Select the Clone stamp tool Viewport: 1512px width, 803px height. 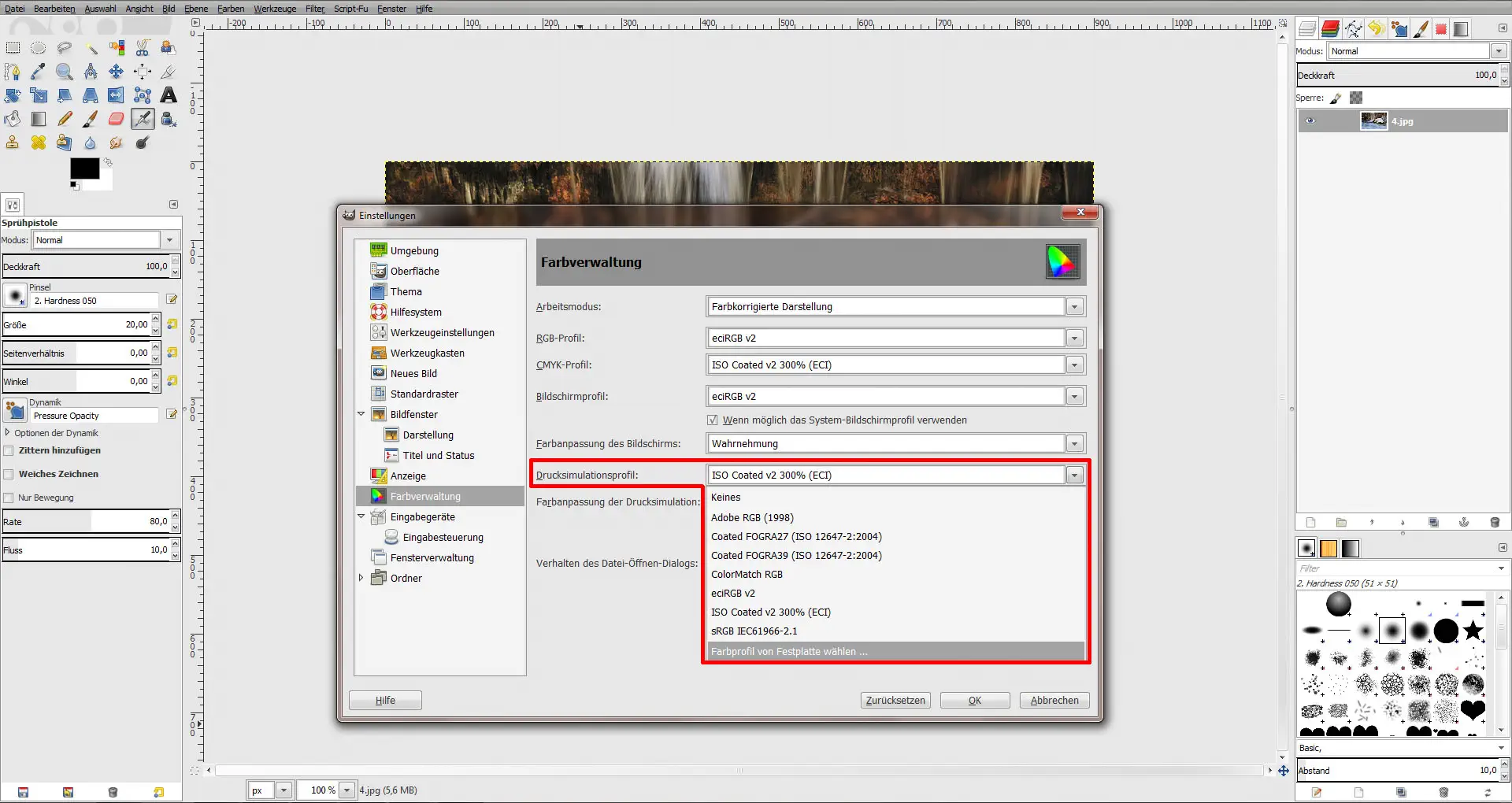[x=12, y=142]
